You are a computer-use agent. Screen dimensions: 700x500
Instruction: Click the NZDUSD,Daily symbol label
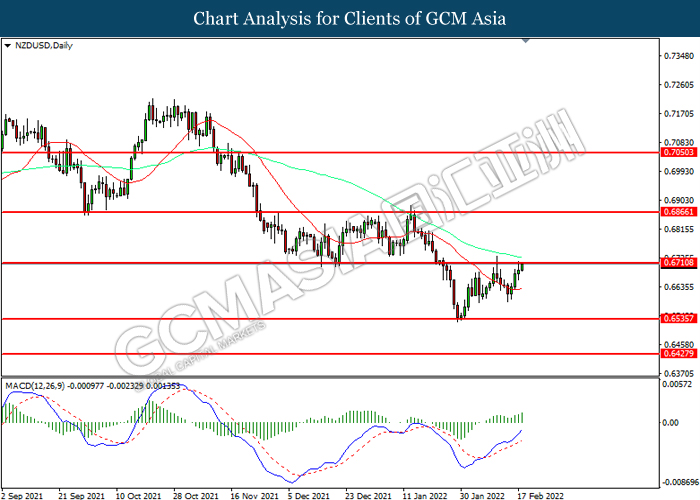43,46
